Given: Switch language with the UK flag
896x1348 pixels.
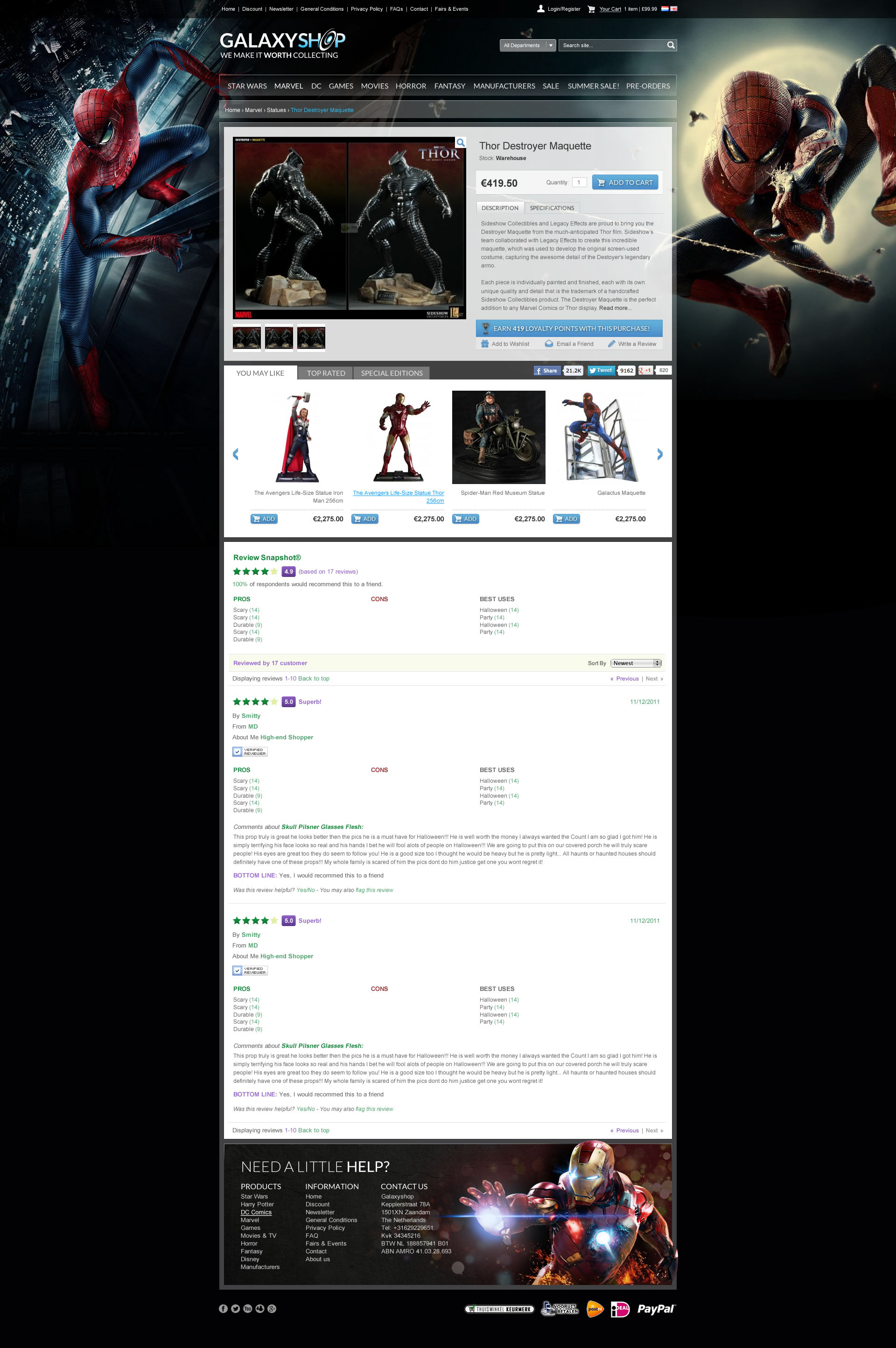Looking at the screenshot, I should tap(674, 8).
